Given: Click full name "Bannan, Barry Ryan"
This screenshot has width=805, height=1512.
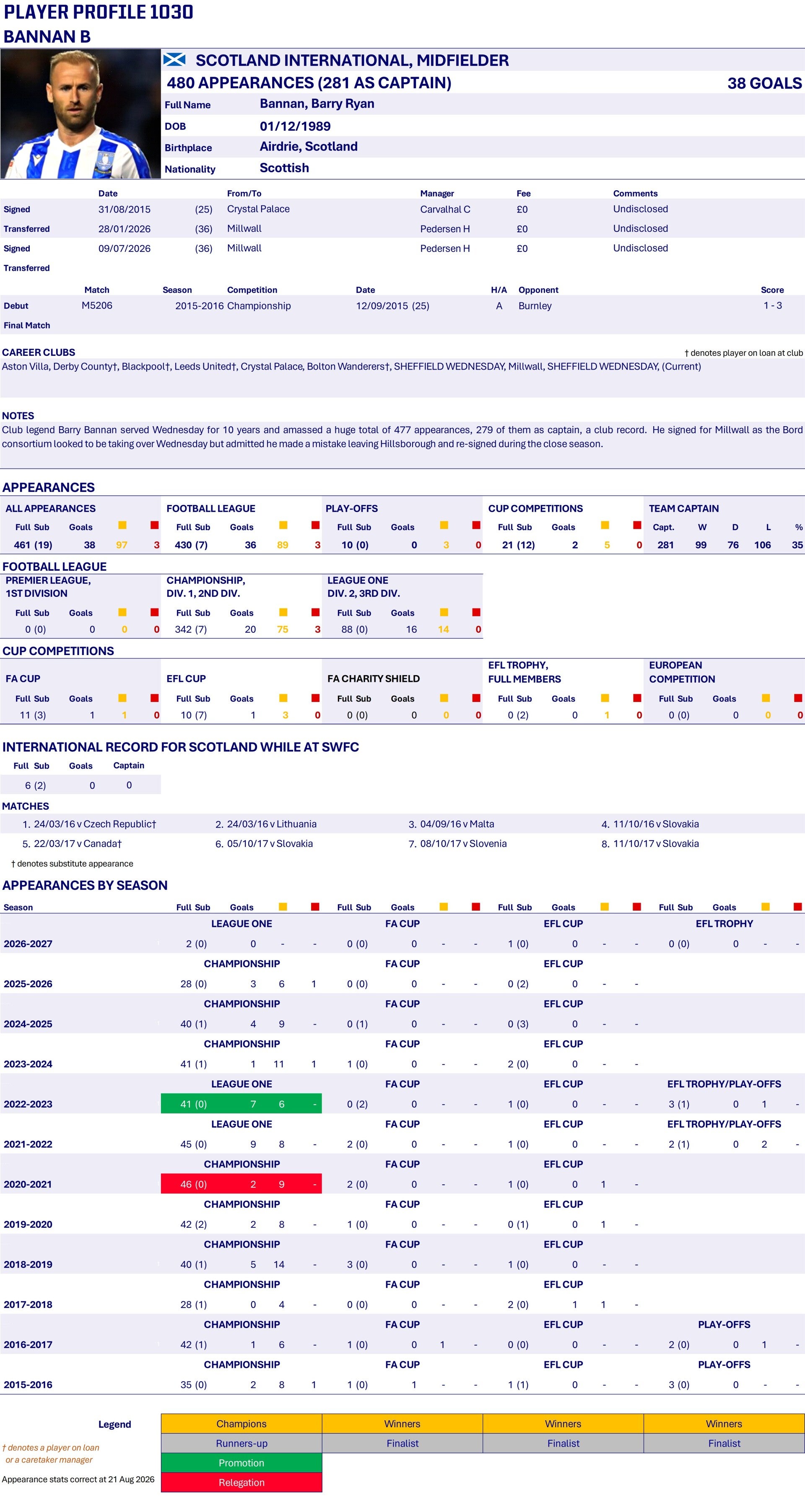Looking at the screenshot, I should coord(317,104).
